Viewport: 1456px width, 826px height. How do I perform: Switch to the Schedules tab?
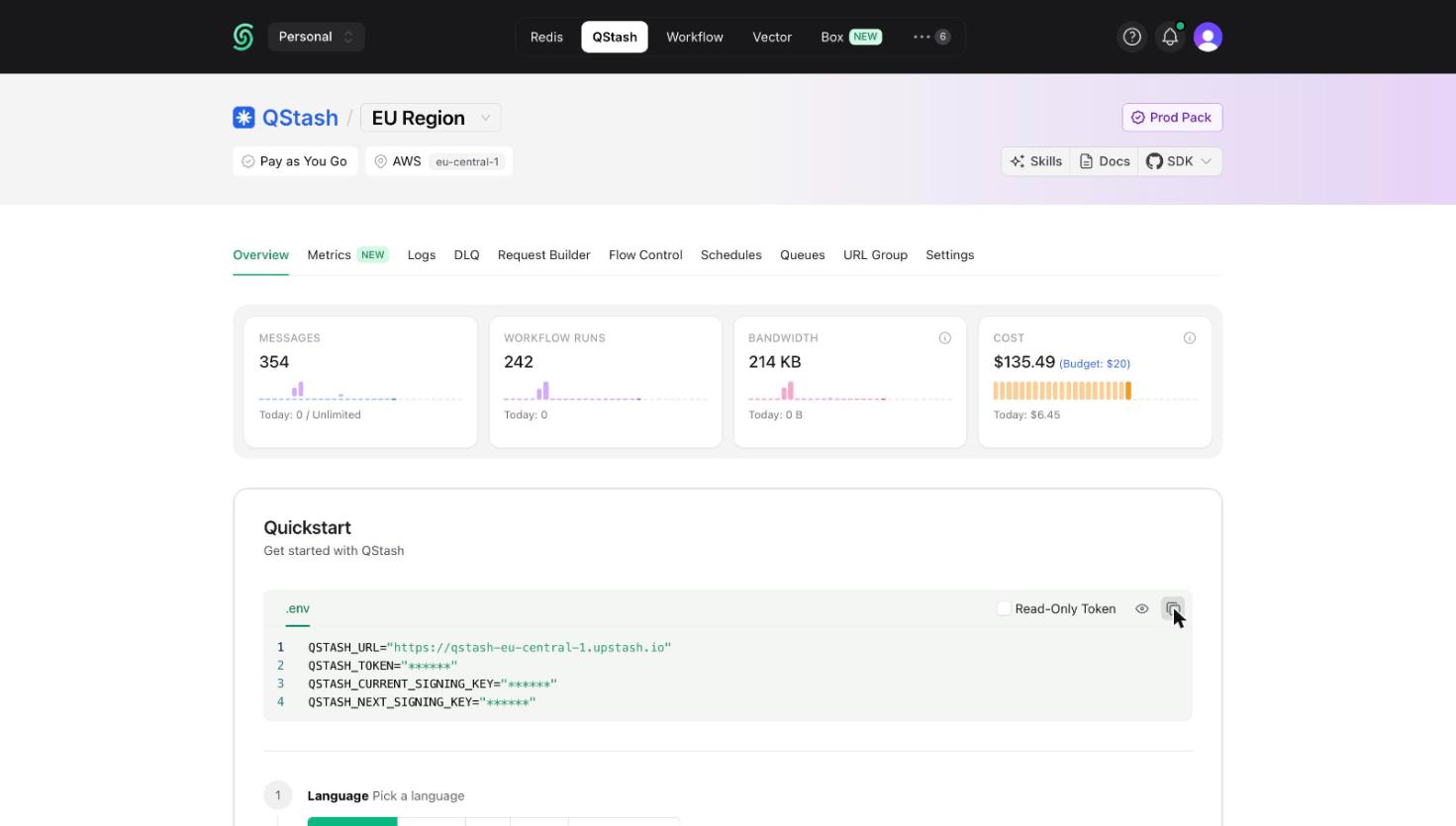point(731,255)
